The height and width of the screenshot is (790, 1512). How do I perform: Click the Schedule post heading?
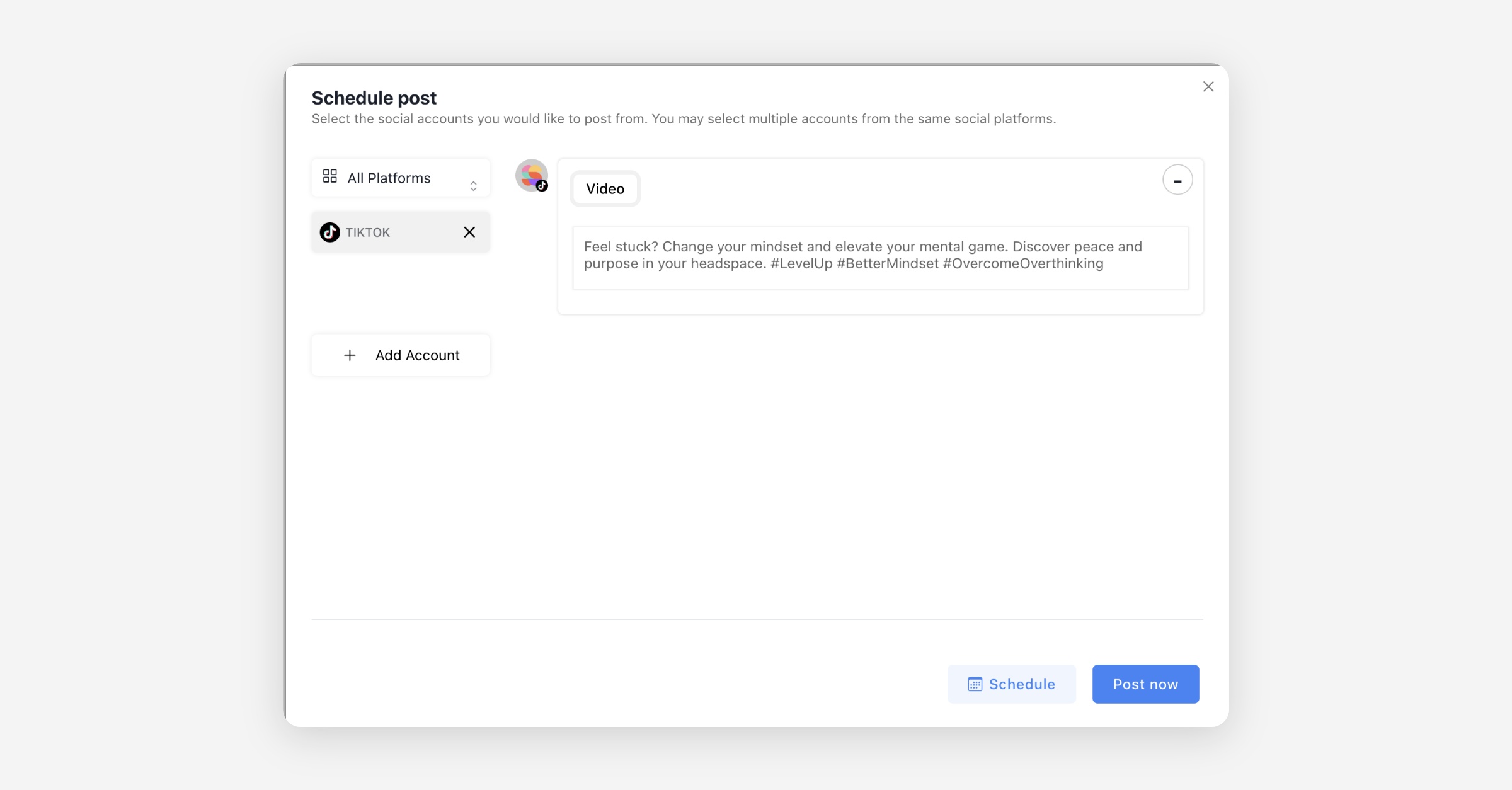point(374,98)
